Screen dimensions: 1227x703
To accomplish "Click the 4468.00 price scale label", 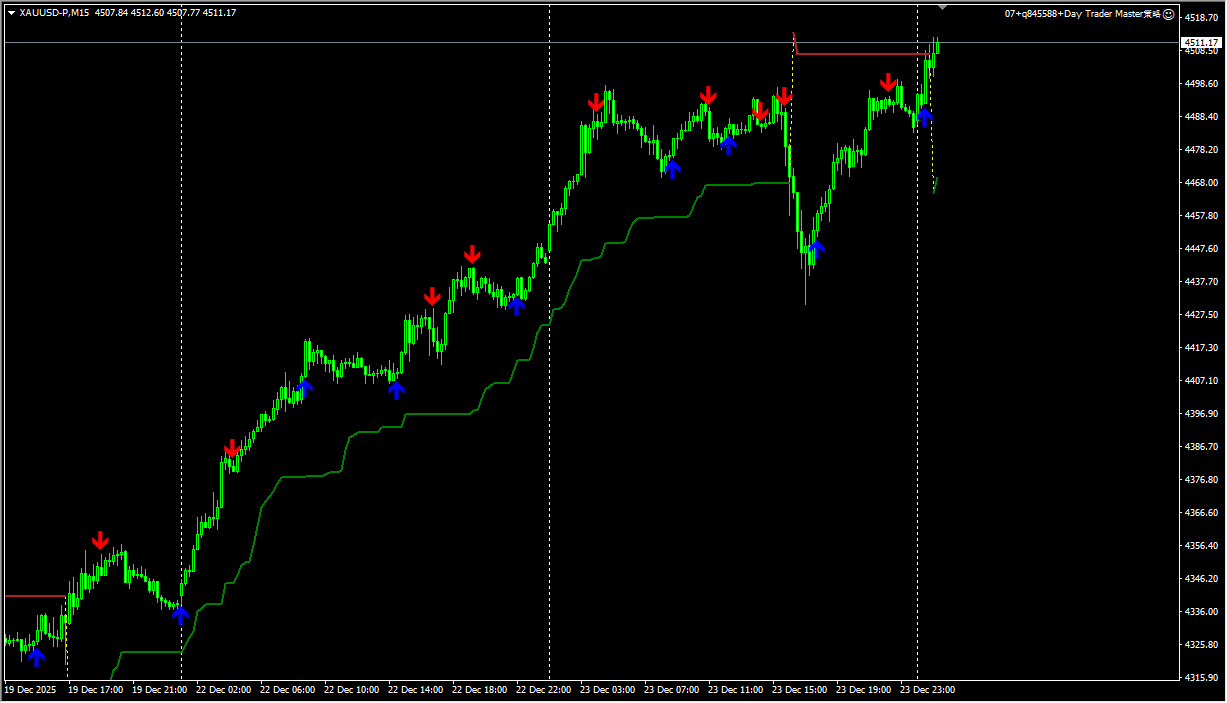I will 1200,183.
